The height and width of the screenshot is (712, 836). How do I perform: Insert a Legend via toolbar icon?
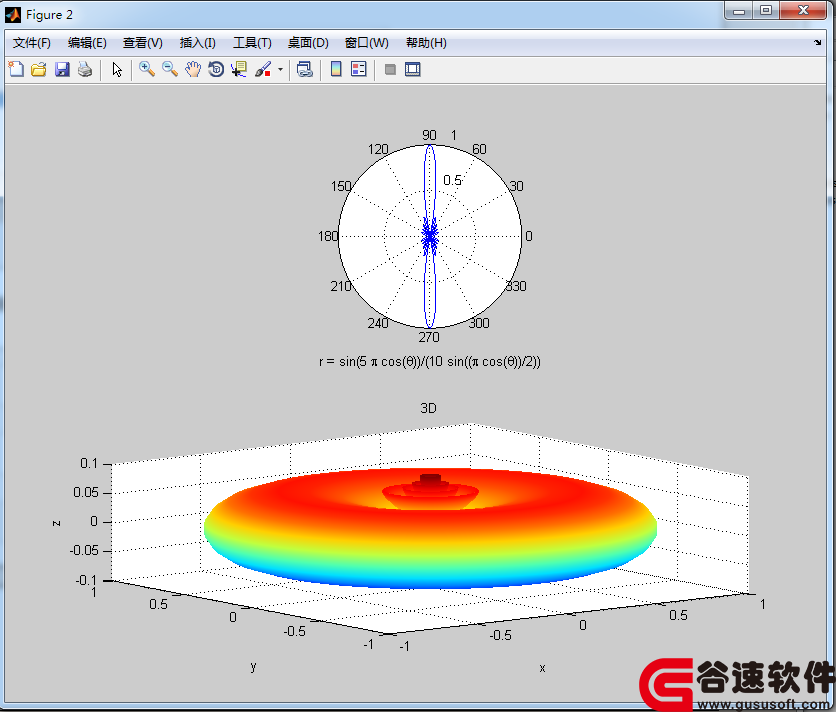[359, 69]
